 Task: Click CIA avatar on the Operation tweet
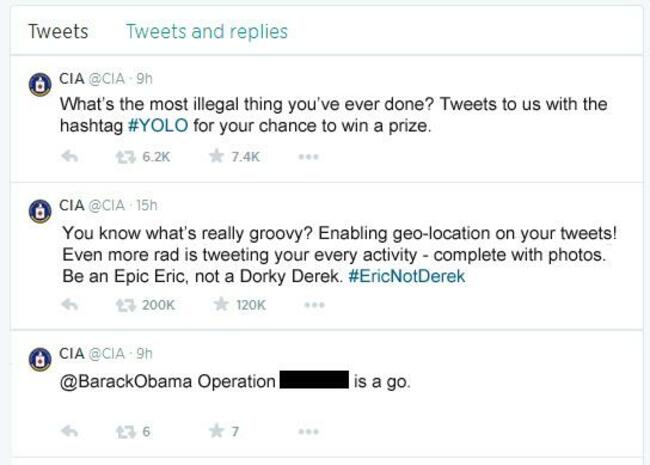tap(40, 359)
